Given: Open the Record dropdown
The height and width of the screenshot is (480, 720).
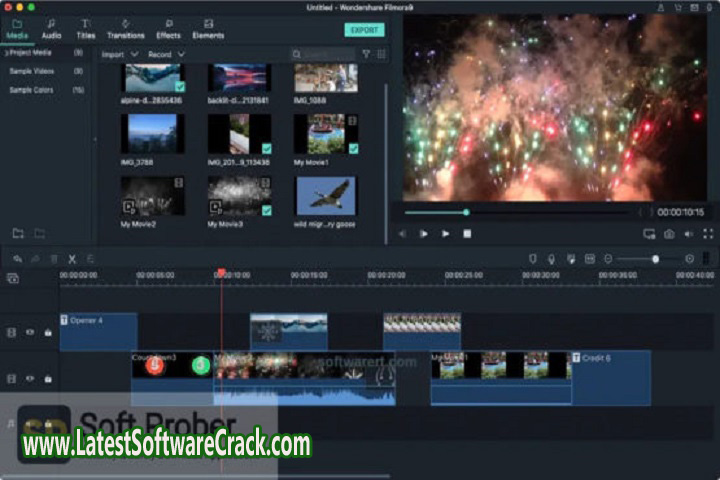Looking at the screenshot, I should [165, 54].
